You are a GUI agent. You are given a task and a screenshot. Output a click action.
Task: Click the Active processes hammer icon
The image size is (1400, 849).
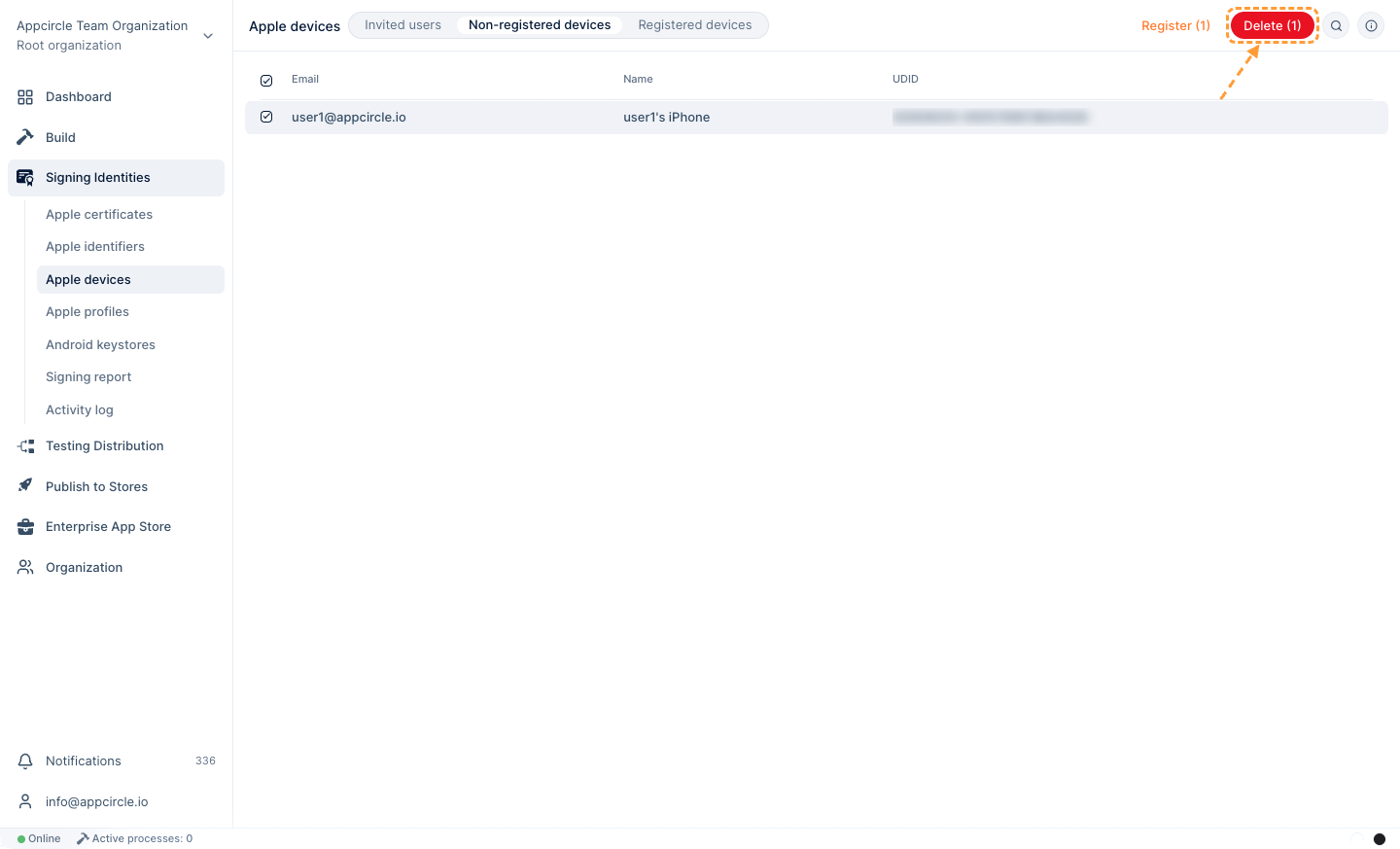tap(83, 838)
